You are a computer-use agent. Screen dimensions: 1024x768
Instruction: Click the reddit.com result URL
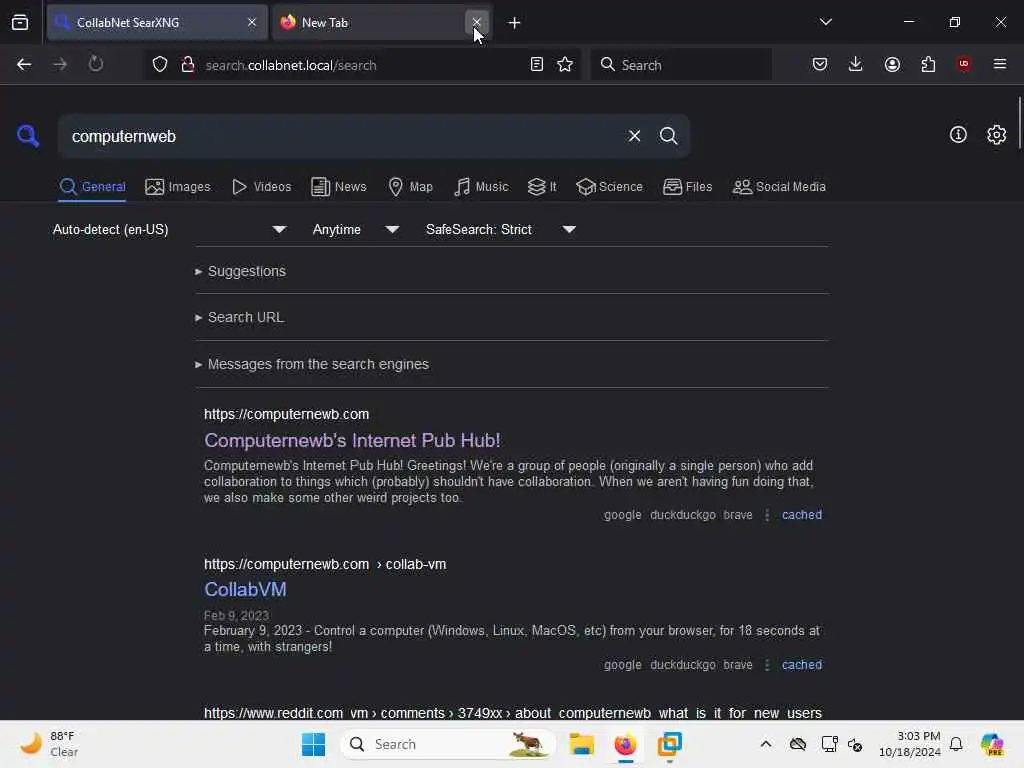click(512, 713)
